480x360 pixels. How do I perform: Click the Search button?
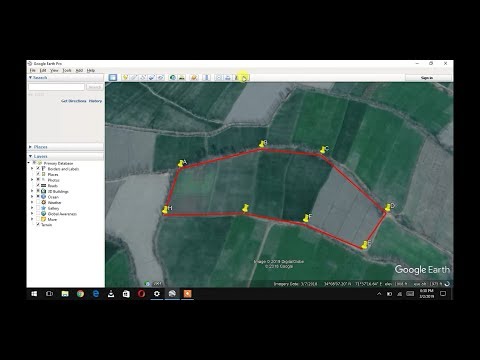(x=95, y=87)
